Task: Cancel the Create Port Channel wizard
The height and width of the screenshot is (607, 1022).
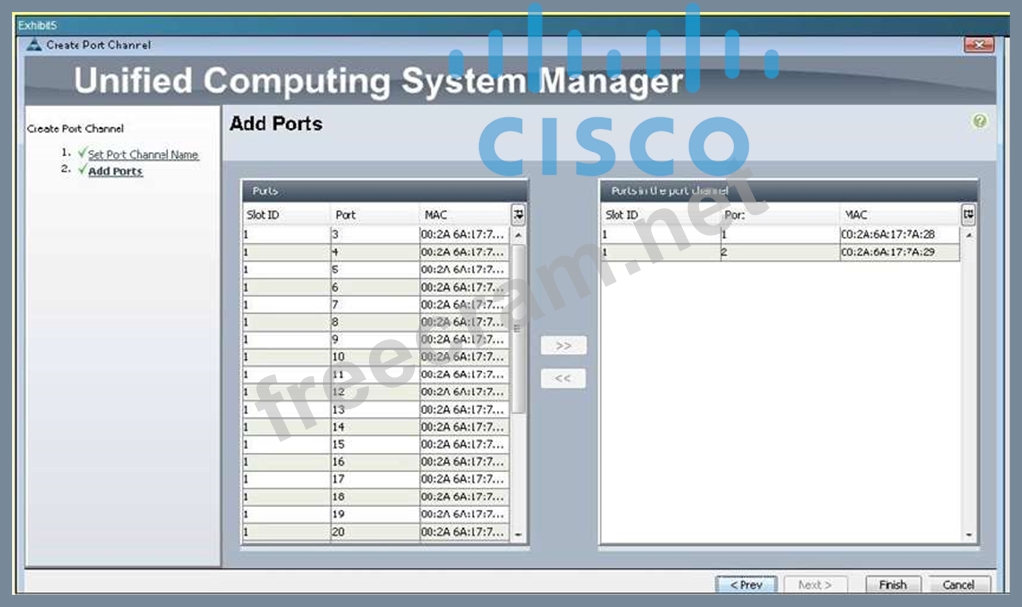Action: tap(957, 585)
